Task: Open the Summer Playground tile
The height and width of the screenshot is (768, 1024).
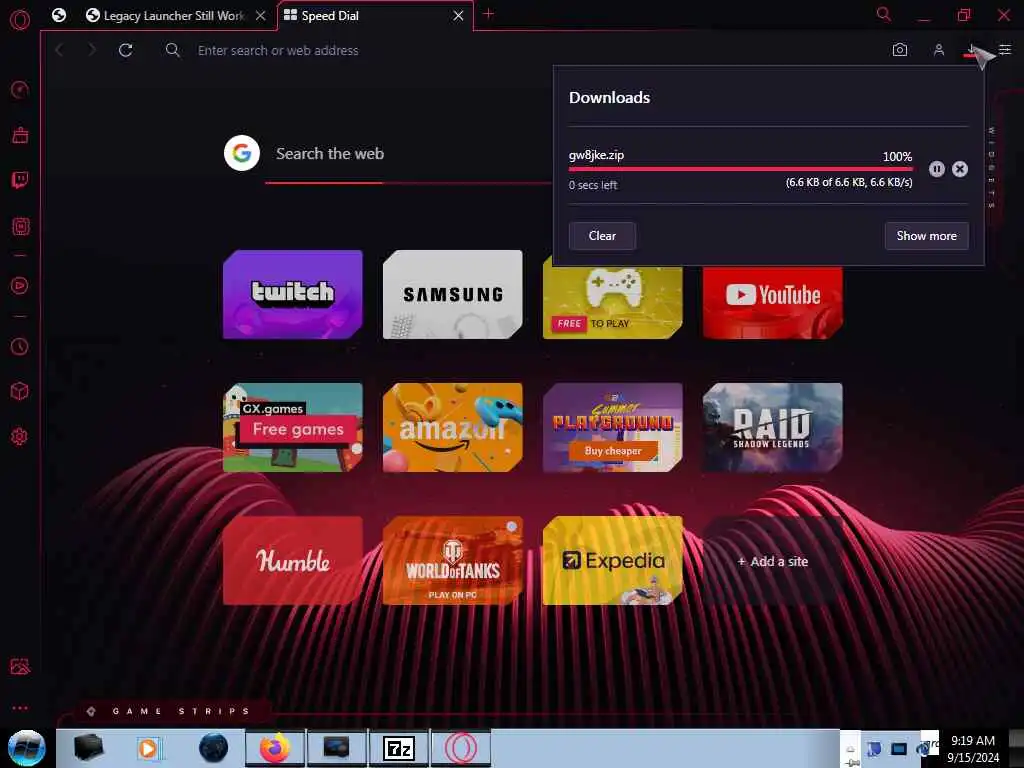Action: click(x=613, y=428)
